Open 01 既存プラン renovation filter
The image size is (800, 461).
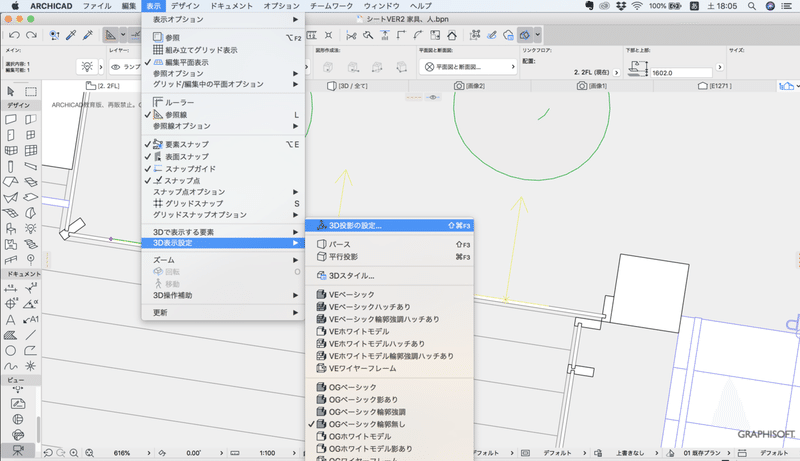pos(702,453)
